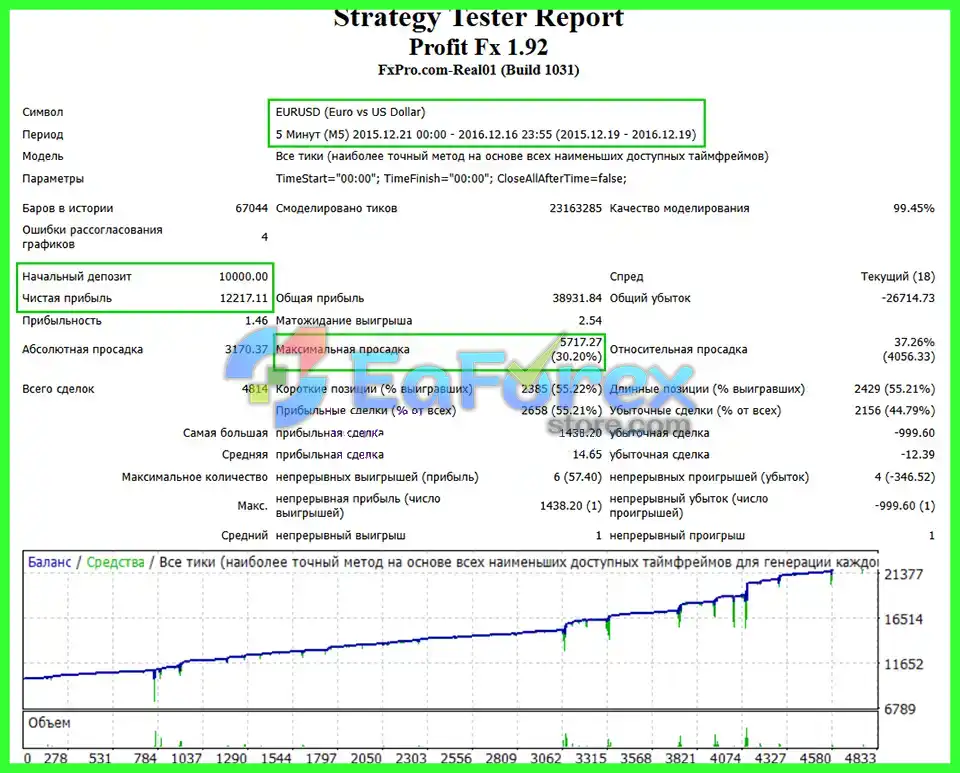The image size is (960, 773).
Task: Select the gross loss value "-26714.73"
Action: [909, 299]
